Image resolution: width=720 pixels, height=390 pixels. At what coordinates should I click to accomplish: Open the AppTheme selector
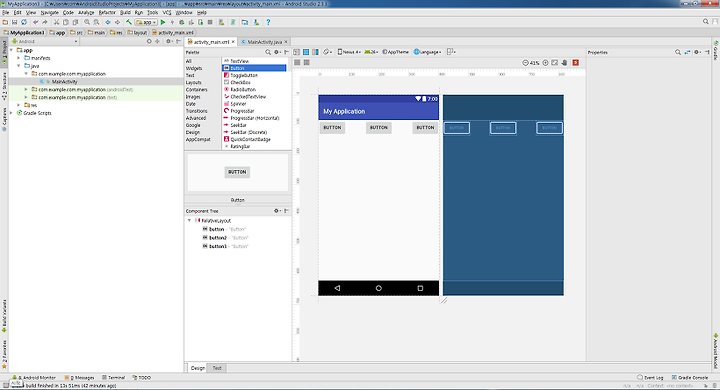(395, 52)
